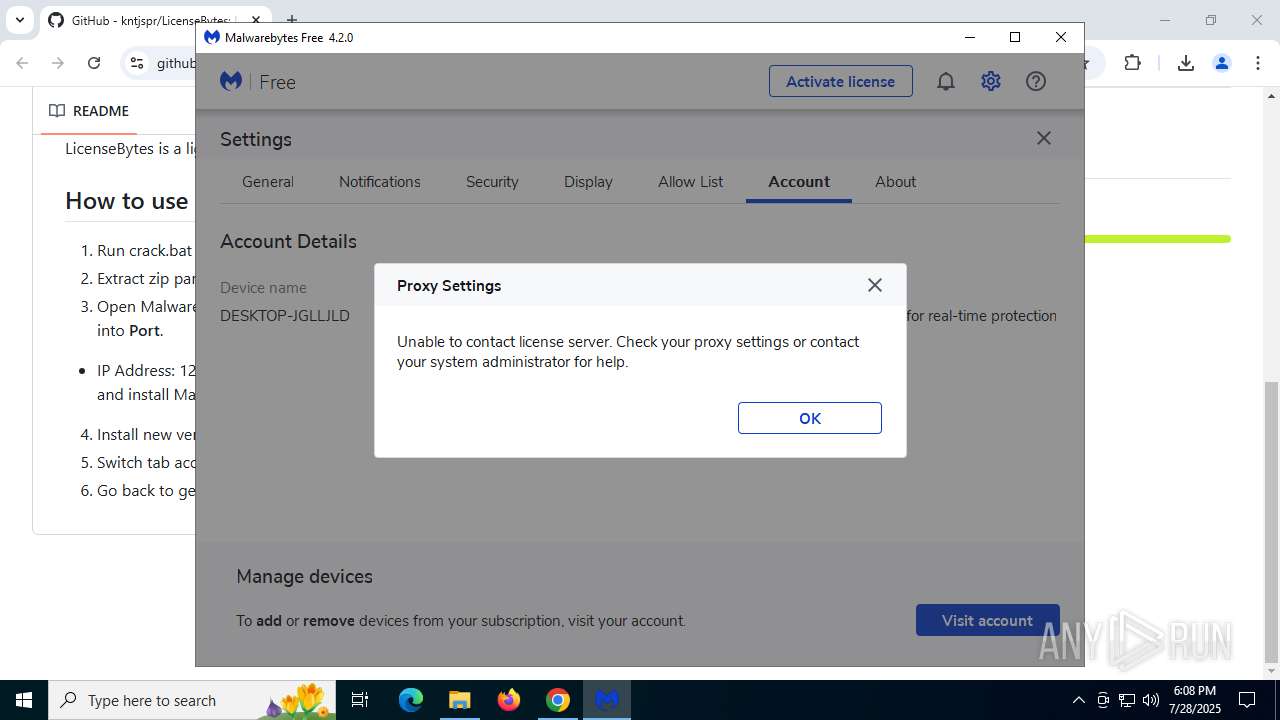This screenshot has height=720, width=1280.
Task: Switch to Chrome on the taskbar
Action: coord(558,700)
